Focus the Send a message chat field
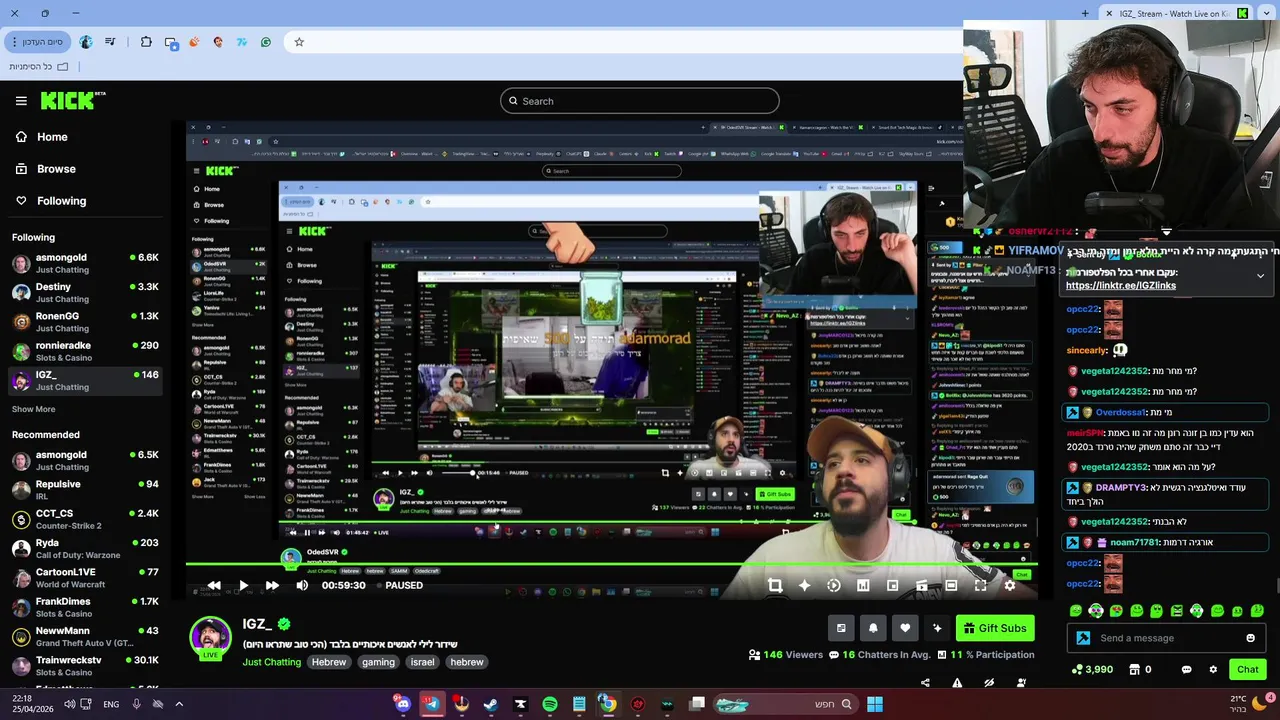The width and height of the screenshot is (1280, 720). click(x=1167, y=638)
